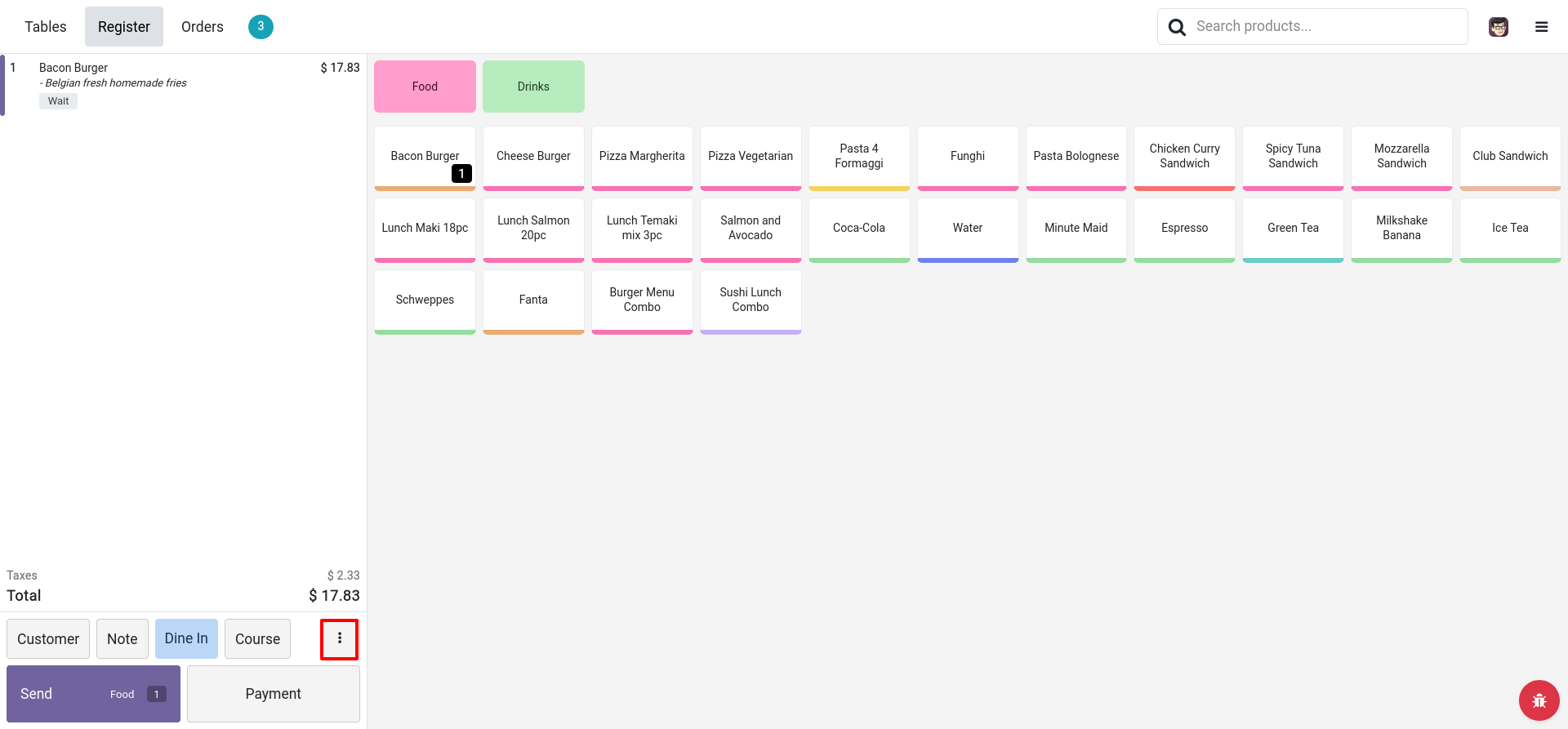Proceed to Payment
Screen dimensions: 1568x729
[x=274, y=694]
